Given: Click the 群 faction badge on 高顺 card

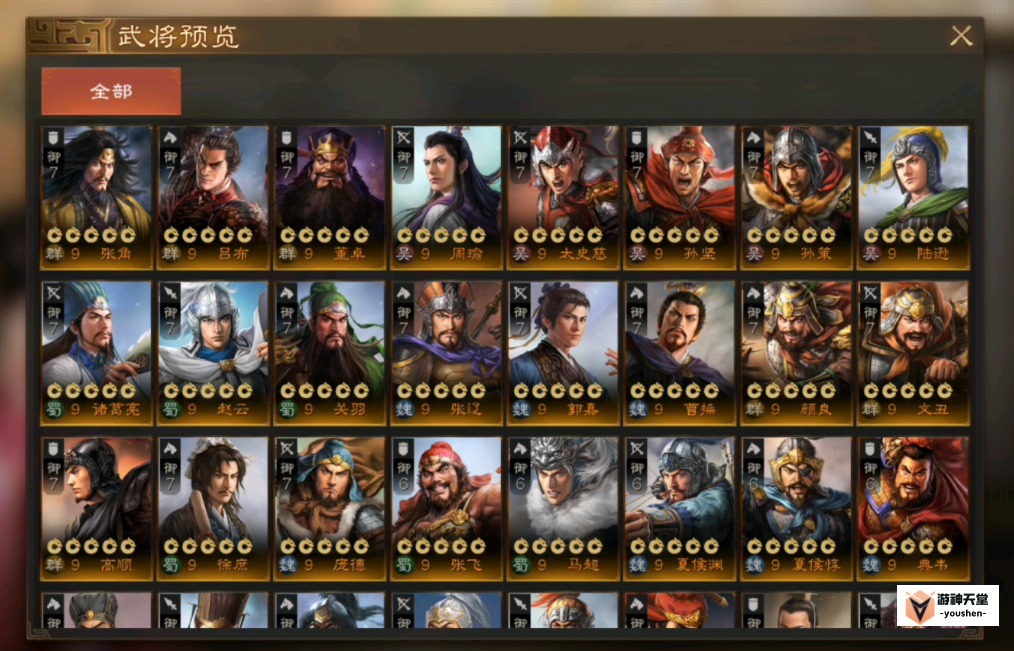Looking at the screenshot, I should click(54, 564).
